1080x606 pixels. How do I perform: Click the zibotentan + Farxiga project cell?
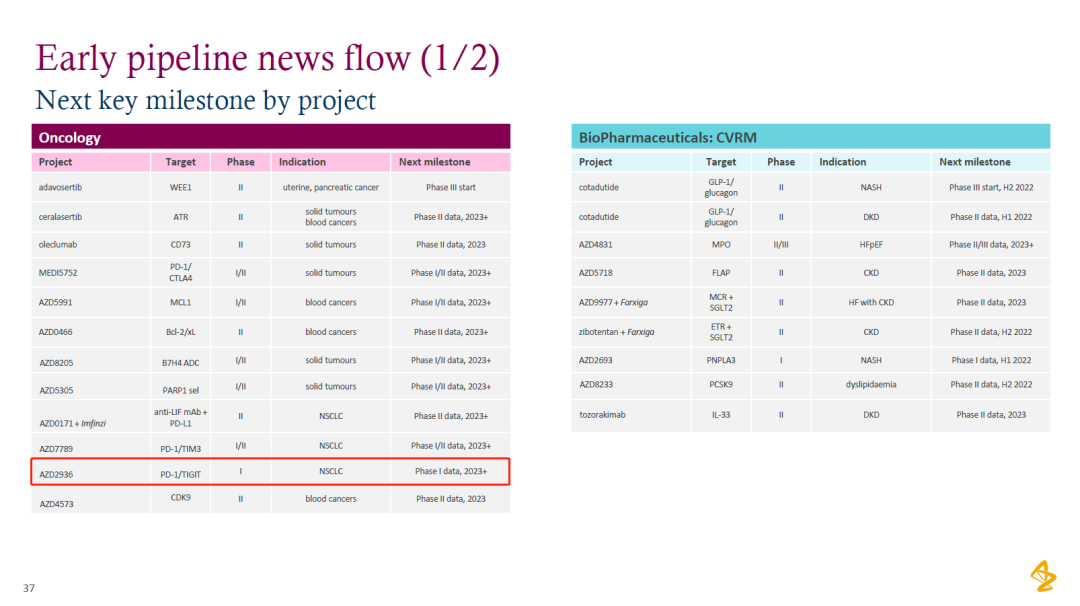(x=616, y=332)
